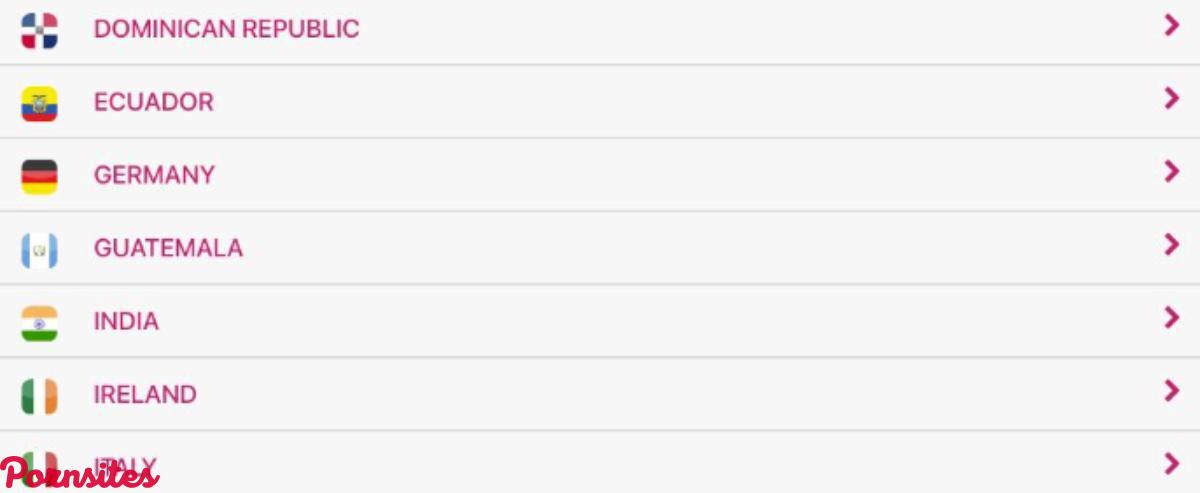Screen dimensions: 1200x493
Task: Open the India row arrow
Action: pos(1172,318)
